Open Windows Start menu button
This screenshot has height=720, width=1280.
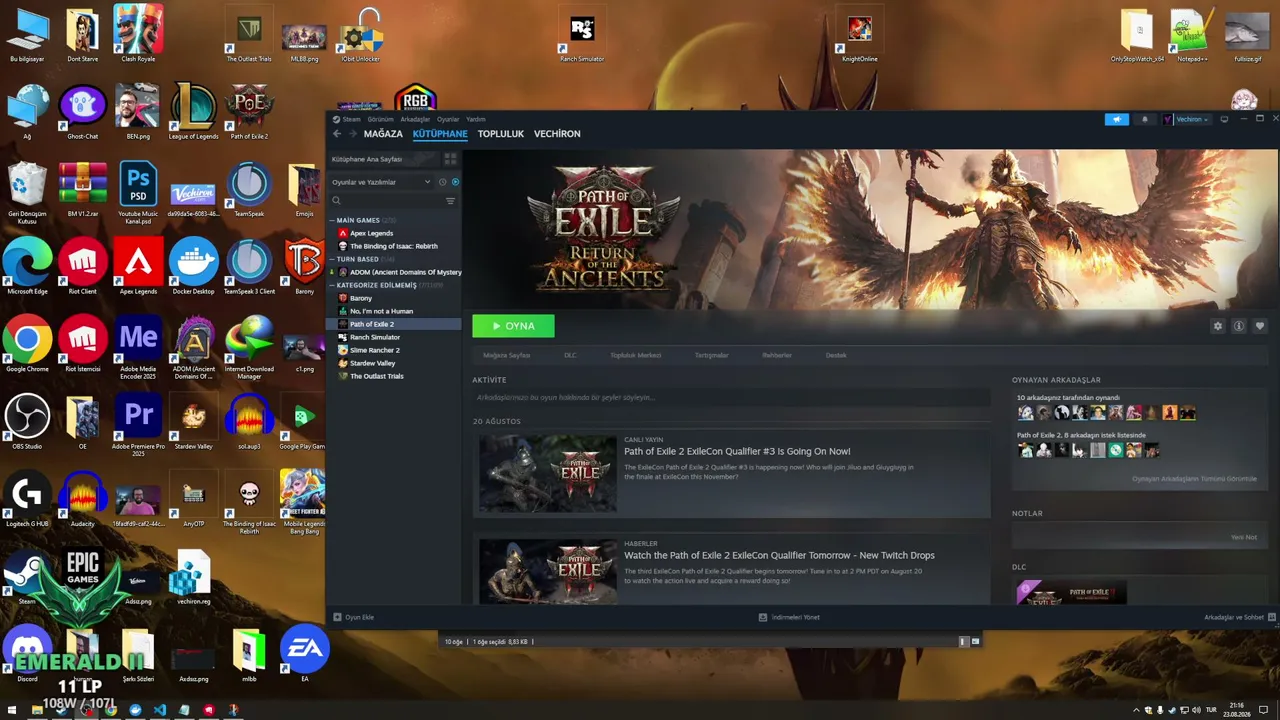point(12,710)
